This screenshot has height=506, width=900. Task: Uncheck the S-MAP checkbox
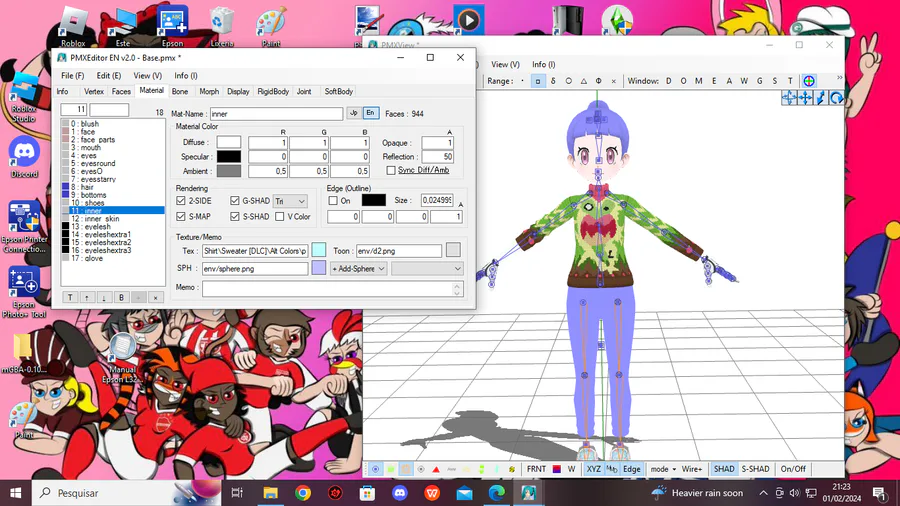(x=181, y=216)
